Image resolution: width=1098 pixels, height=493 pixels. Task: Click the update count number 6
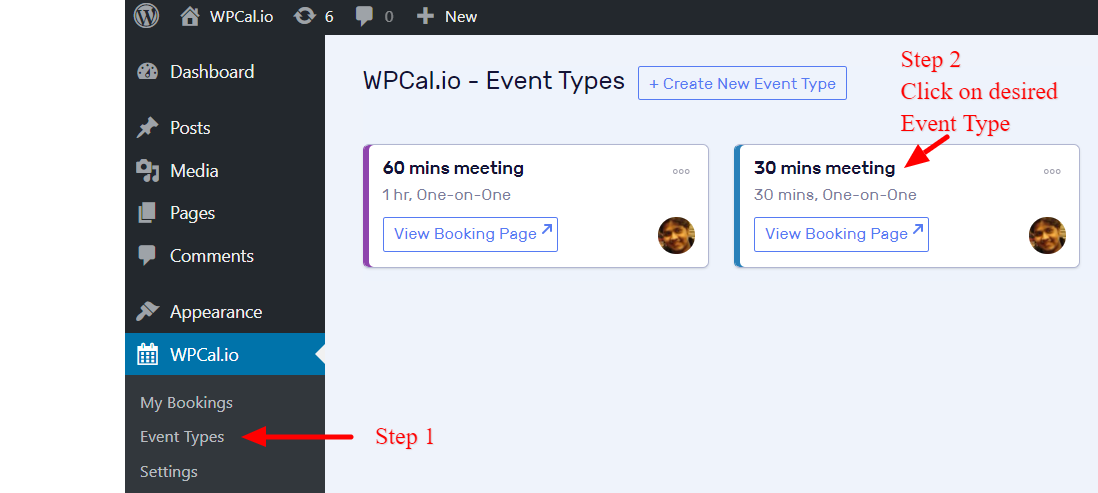point(329,17)
